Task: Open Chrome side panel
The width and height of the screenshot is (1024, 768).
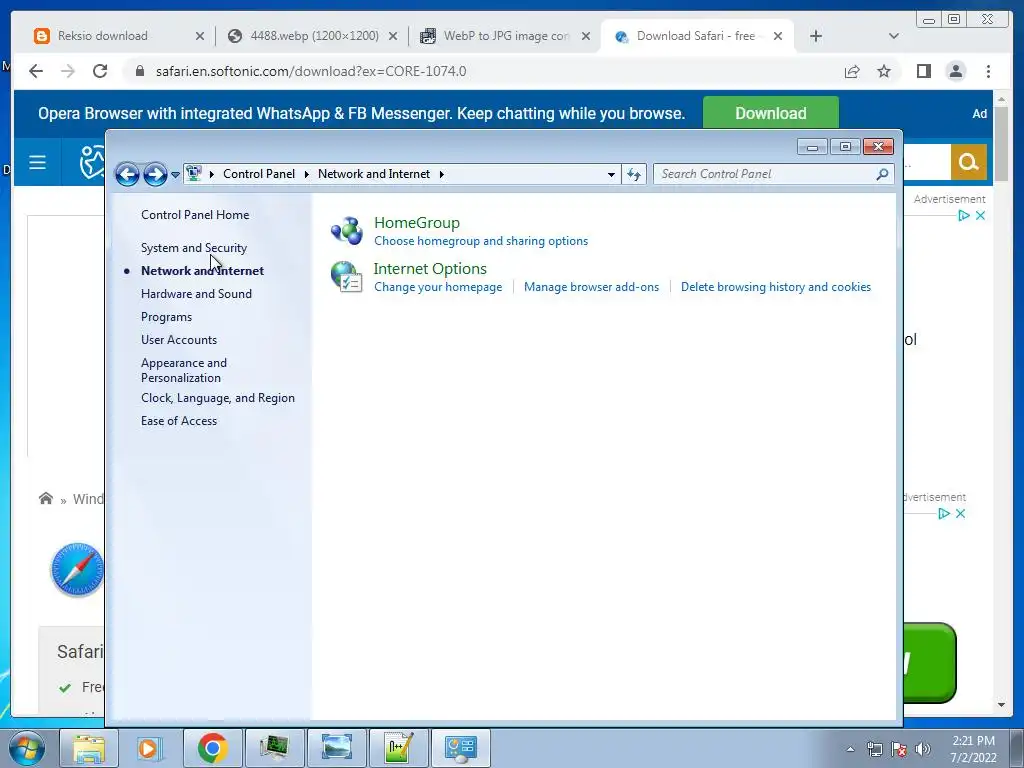Action: pyautogui.click(x=923, y=71)
